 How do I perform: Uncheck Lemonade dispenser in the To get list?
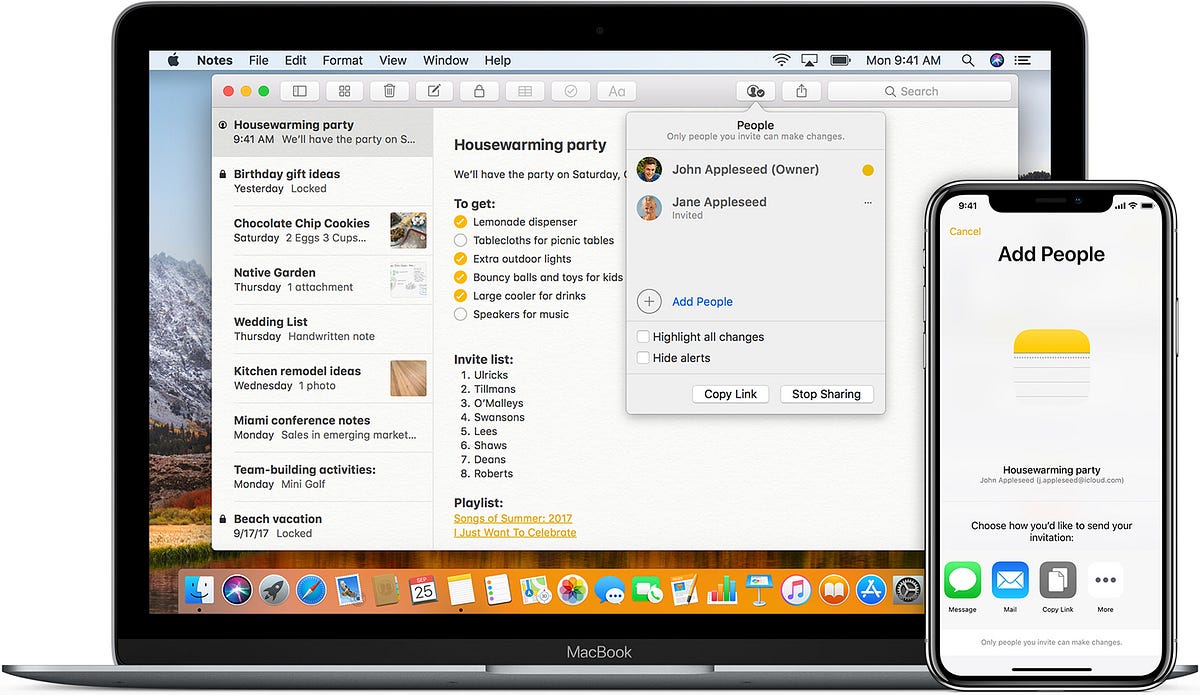[x=460, y=221]
